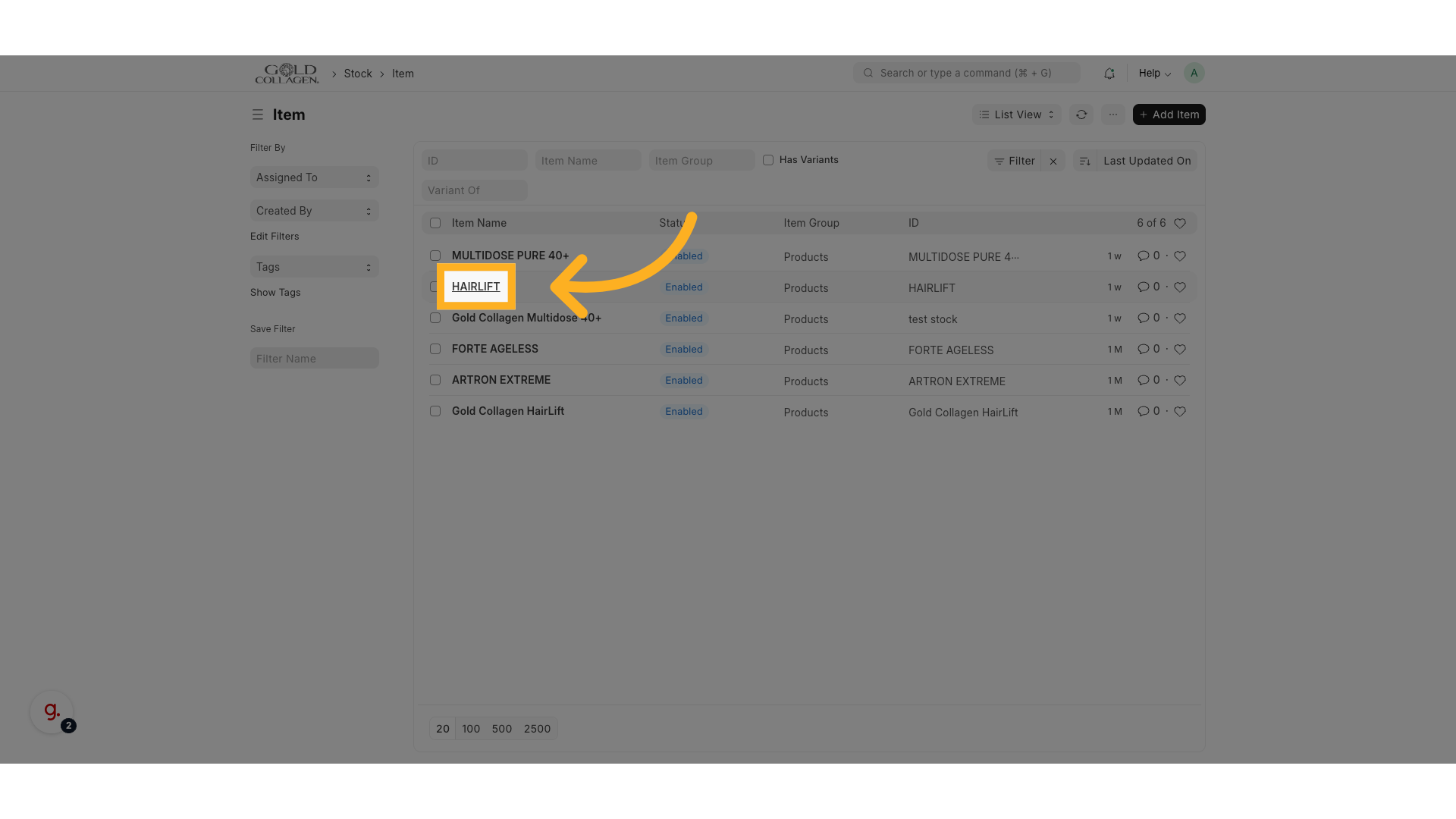This screenshot has width=1456, height=819.
Task: Open the Guidde extension floating badge
Action: 52,711
